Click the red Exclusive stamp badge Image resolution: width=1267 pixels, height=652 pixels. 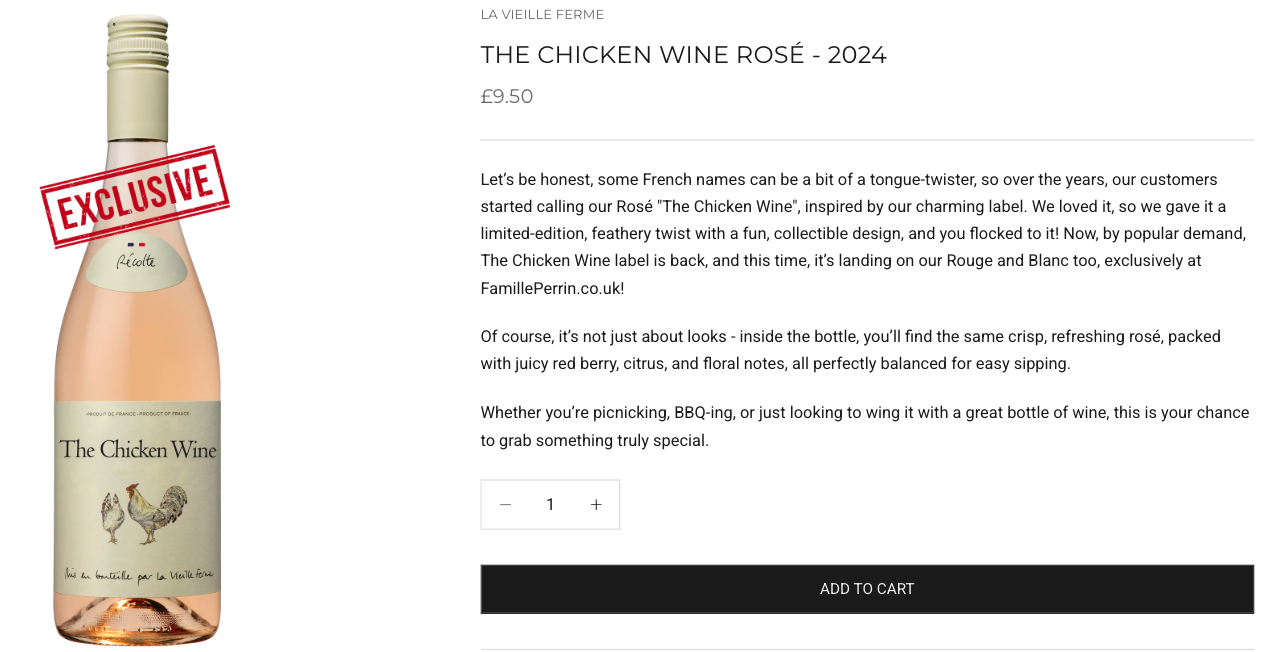(x=134, y=196)
